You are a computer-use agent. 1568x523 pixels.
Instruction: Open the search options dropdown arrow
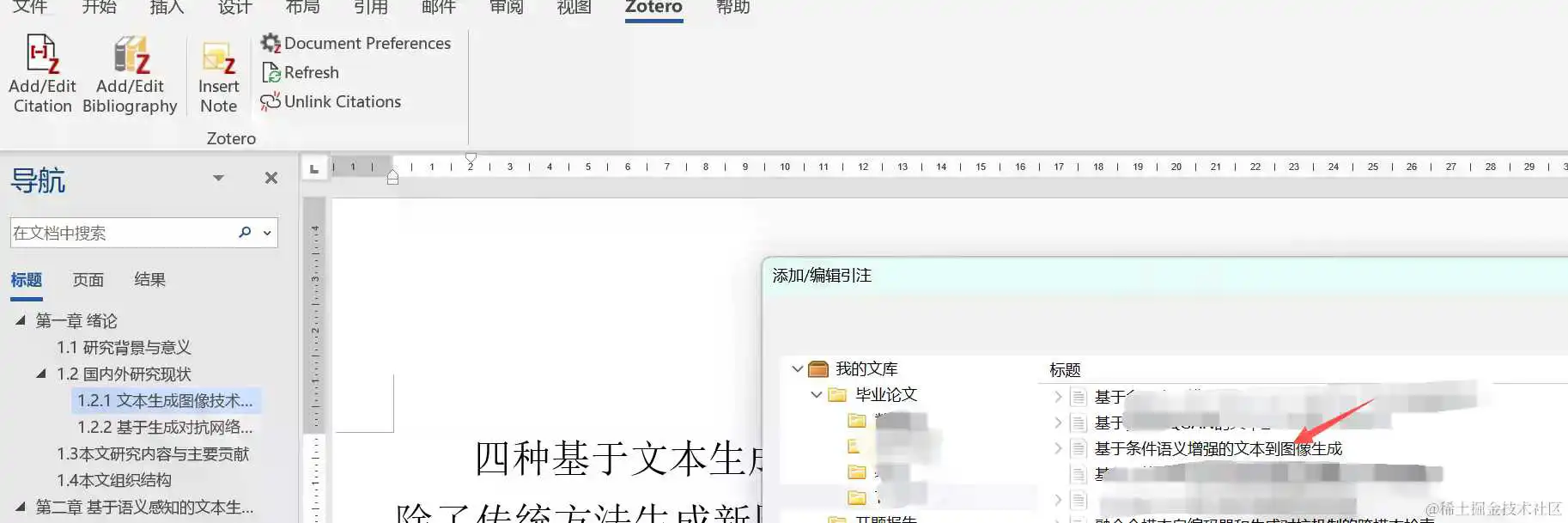[267, 233]
